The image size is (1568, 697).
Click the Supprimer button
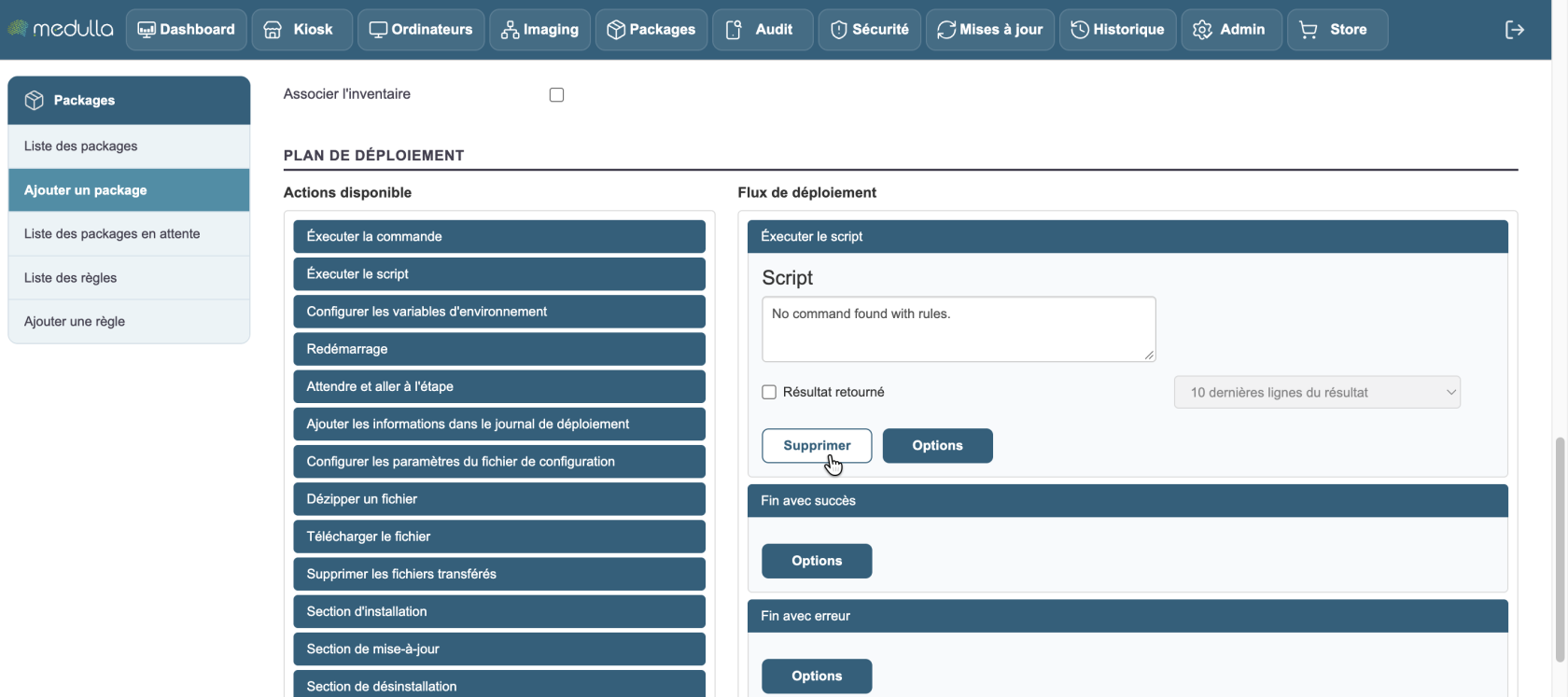[x=817, y=446]
